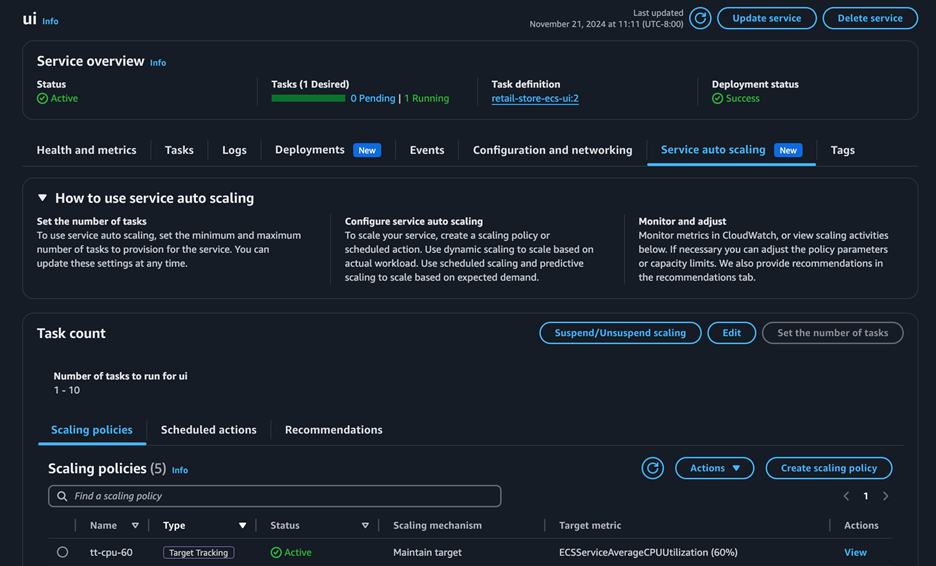Sort policies by Name column arrow

tap(135, 525)
